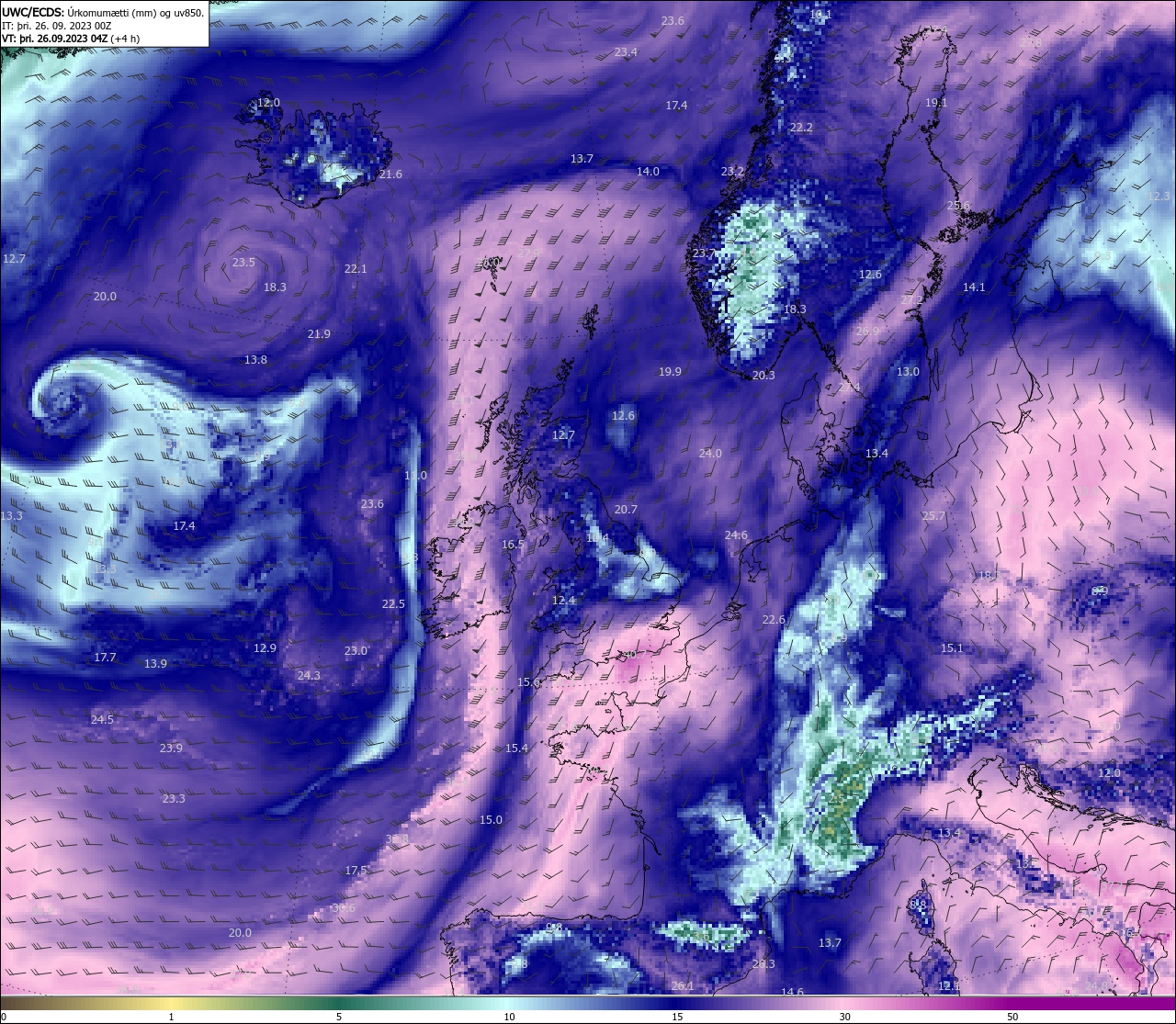Click the 24.0 value label
The height and width of the screenshot is (1024, 1176).
710,454
